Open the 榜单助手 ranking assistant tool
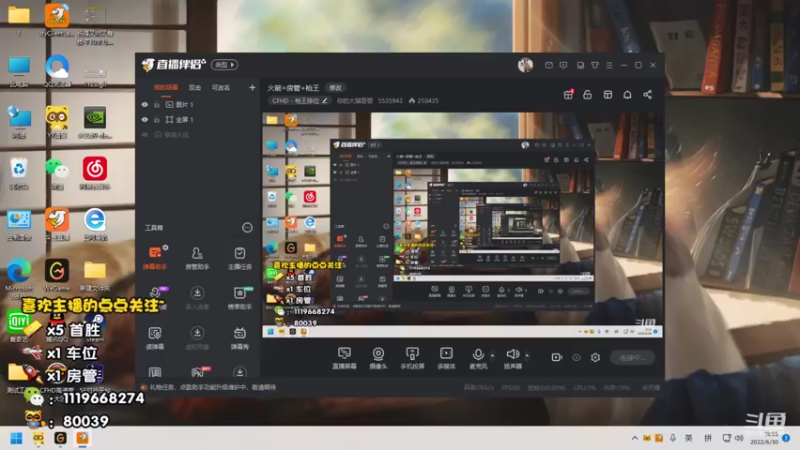The width and height of the screenshot is (800, 450). tap(239, 298)
